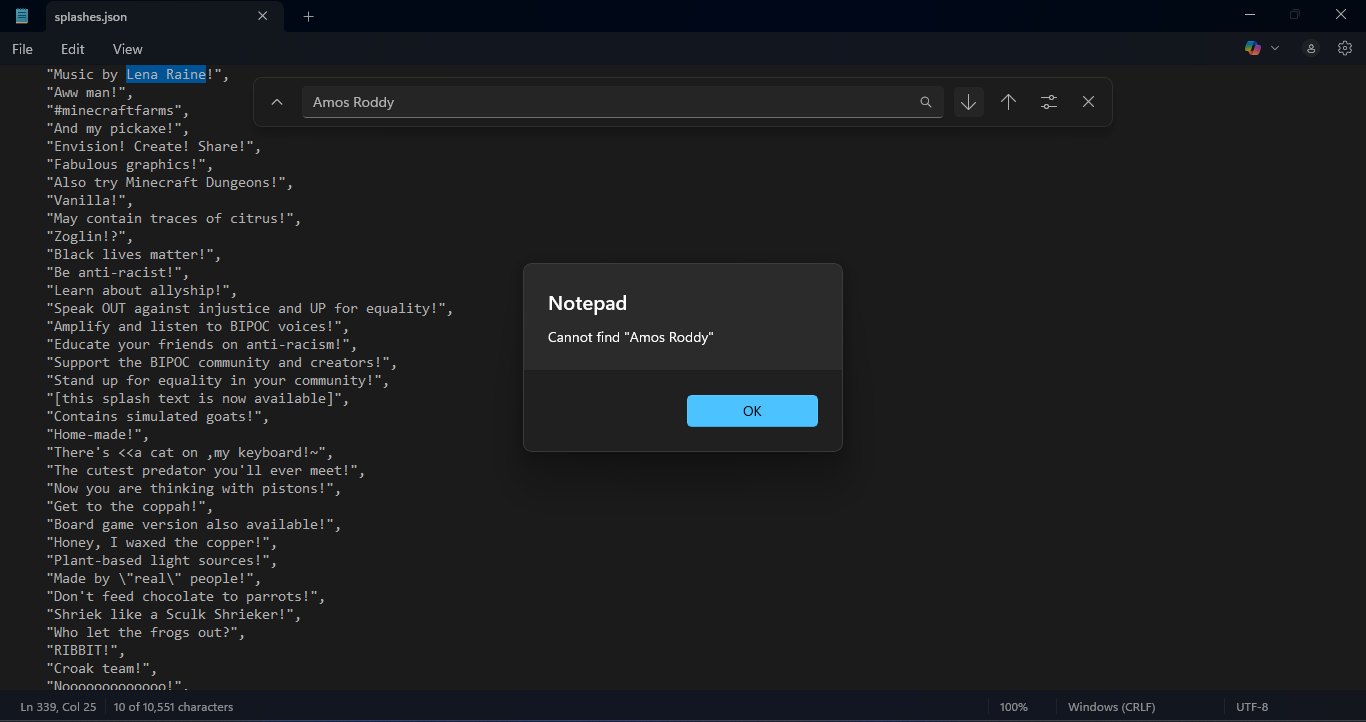
Task: Open the Copilot dropdown arrow
Action: 1275,48
